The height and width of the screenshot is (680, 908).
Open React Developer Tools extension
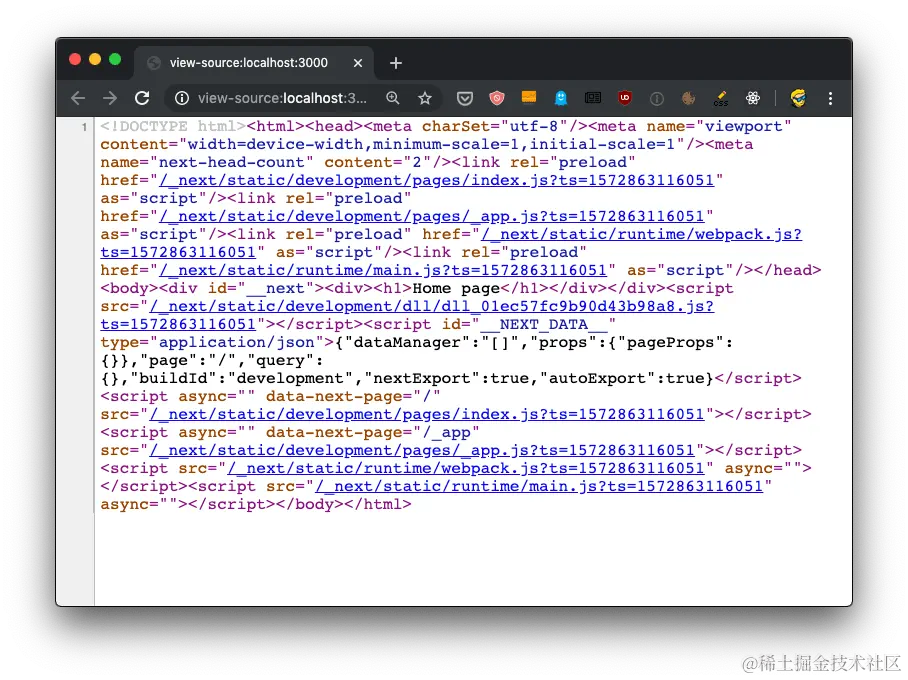[x=752, y=98]
